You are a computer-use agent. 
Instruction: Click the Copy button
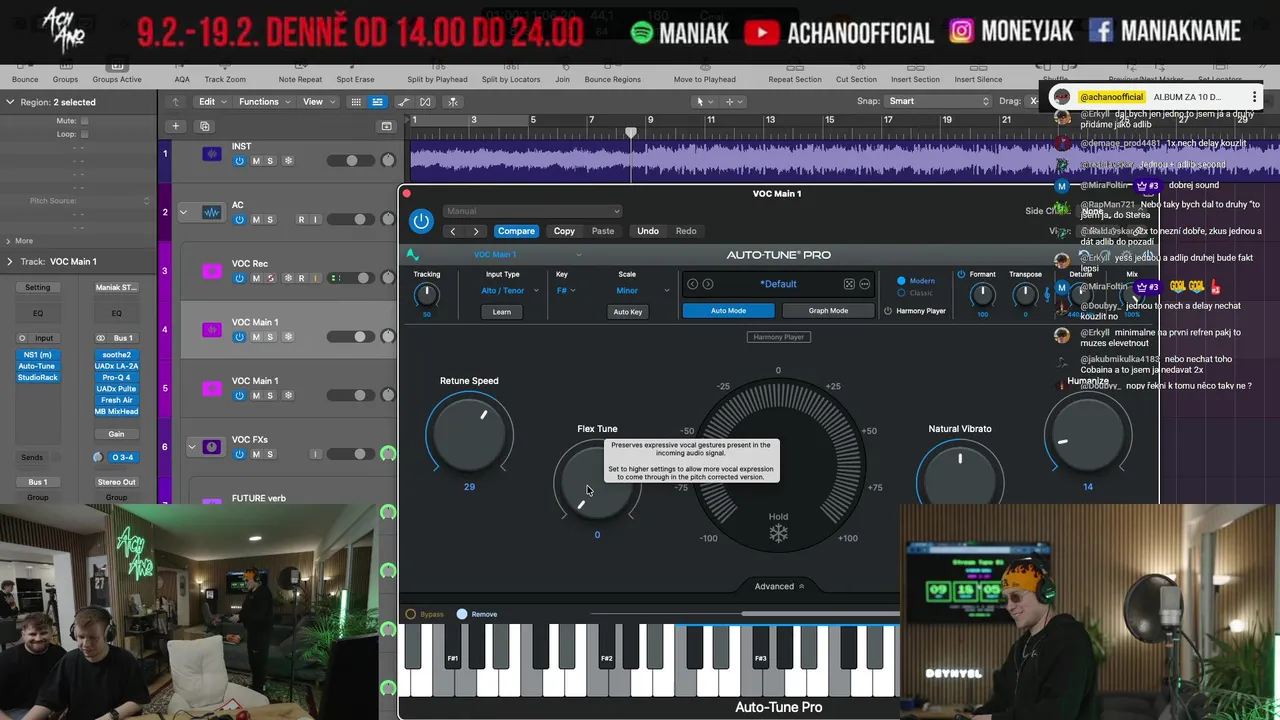click(x=564, y=231)
